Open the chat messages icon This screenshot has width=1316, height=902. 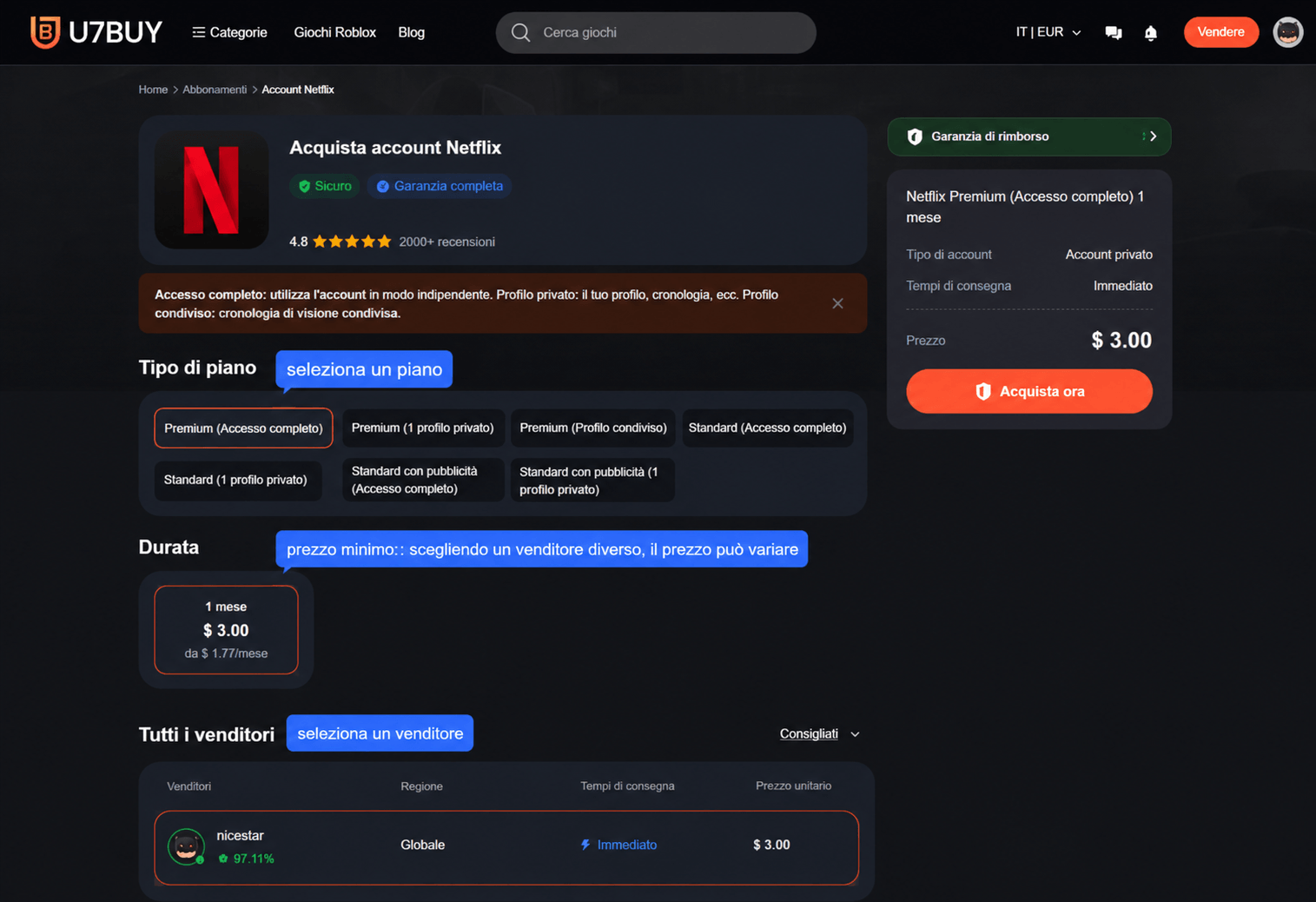[x=1113, y=33]
